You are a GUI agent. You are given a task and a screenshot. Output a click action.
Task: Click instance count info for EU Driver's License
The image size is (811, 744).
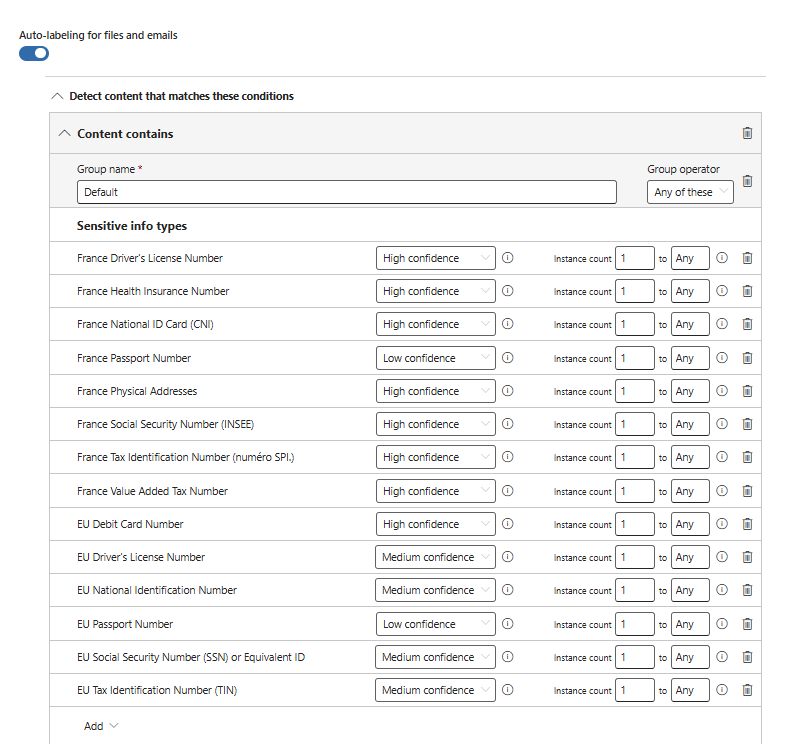pos(722,557)
